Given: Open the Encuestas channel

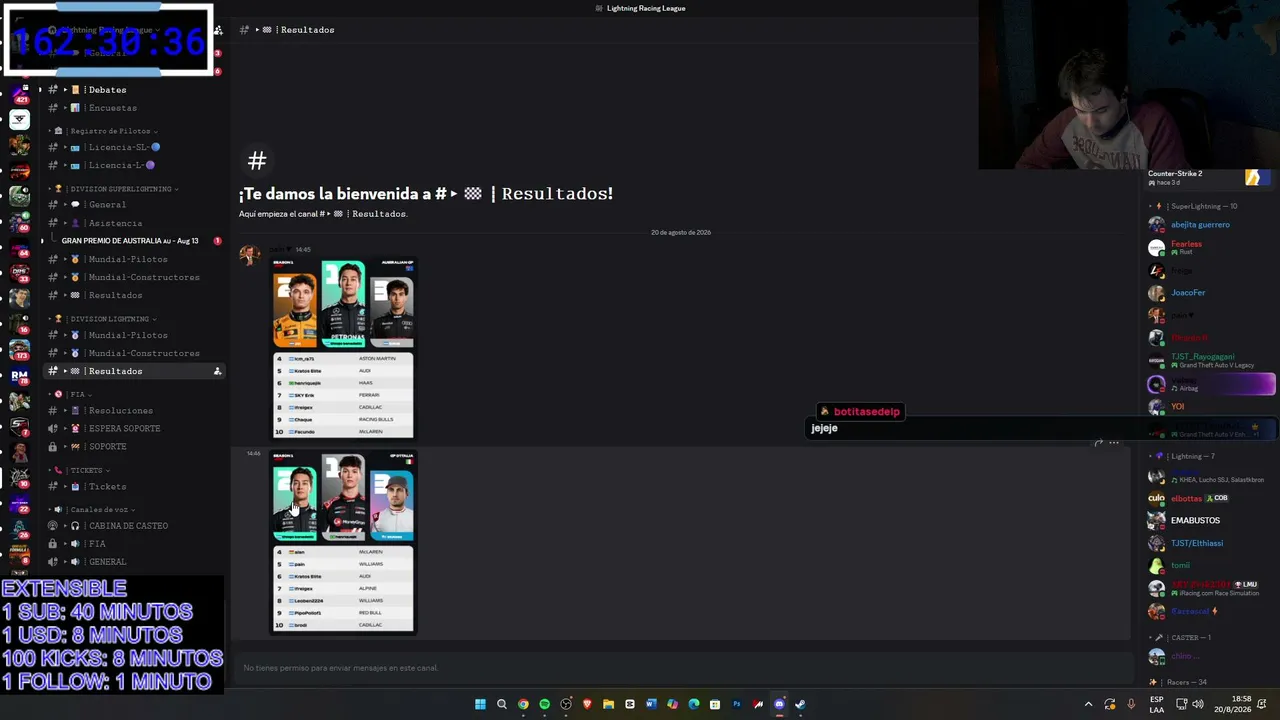Looking at the screenshot, I should point(133,108).
